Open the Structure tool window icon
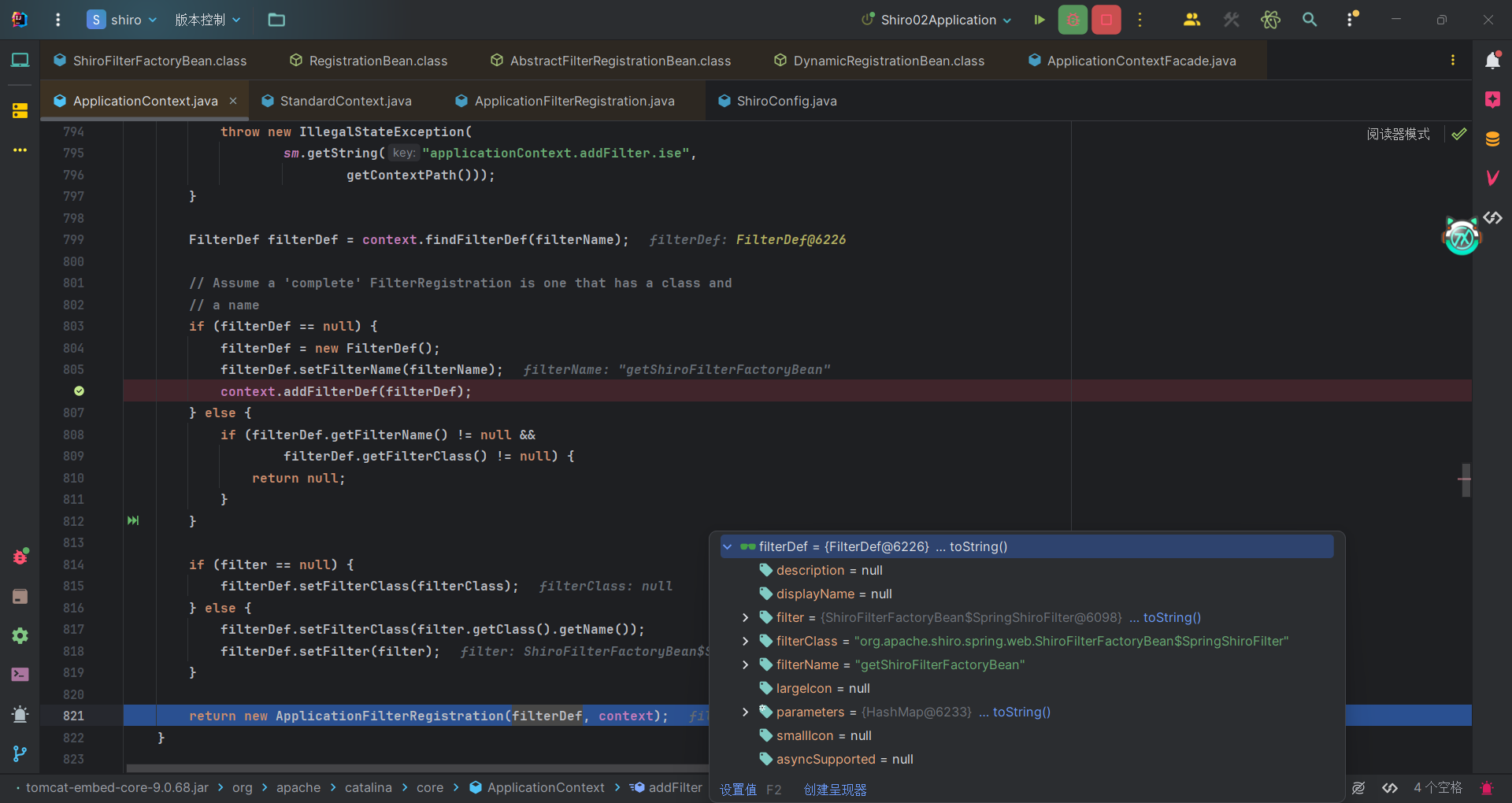The width and height of the screenshot is (1512, 803). pos(20,110)
